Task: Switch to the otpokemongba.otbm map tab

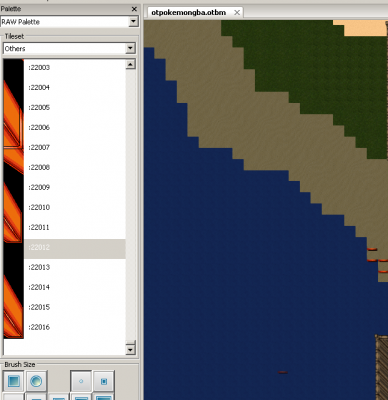Action: pos(189,13)
